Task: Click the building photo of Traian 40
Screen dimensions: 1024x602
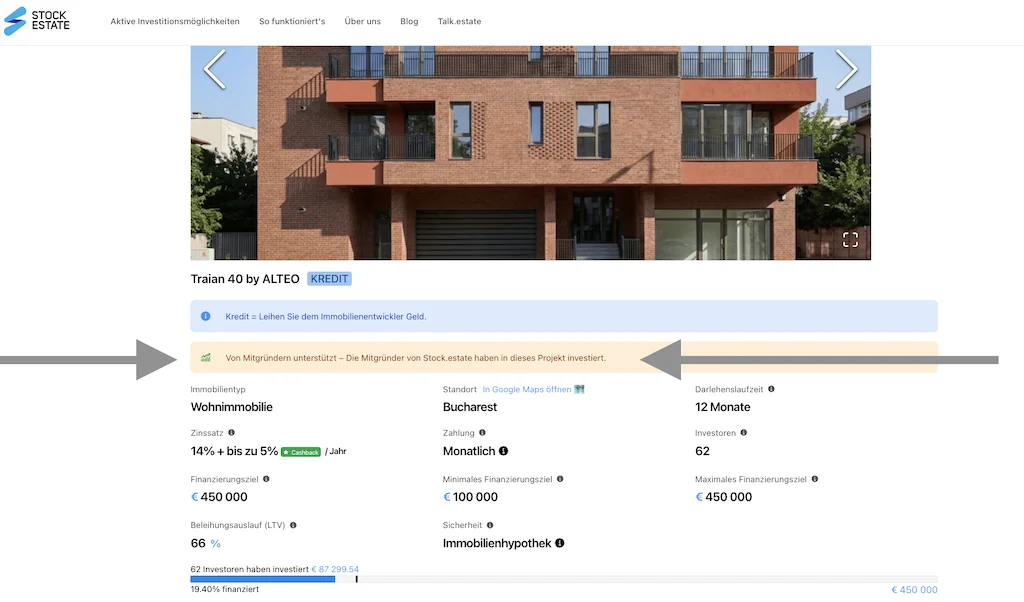Action: coord(530,153)
